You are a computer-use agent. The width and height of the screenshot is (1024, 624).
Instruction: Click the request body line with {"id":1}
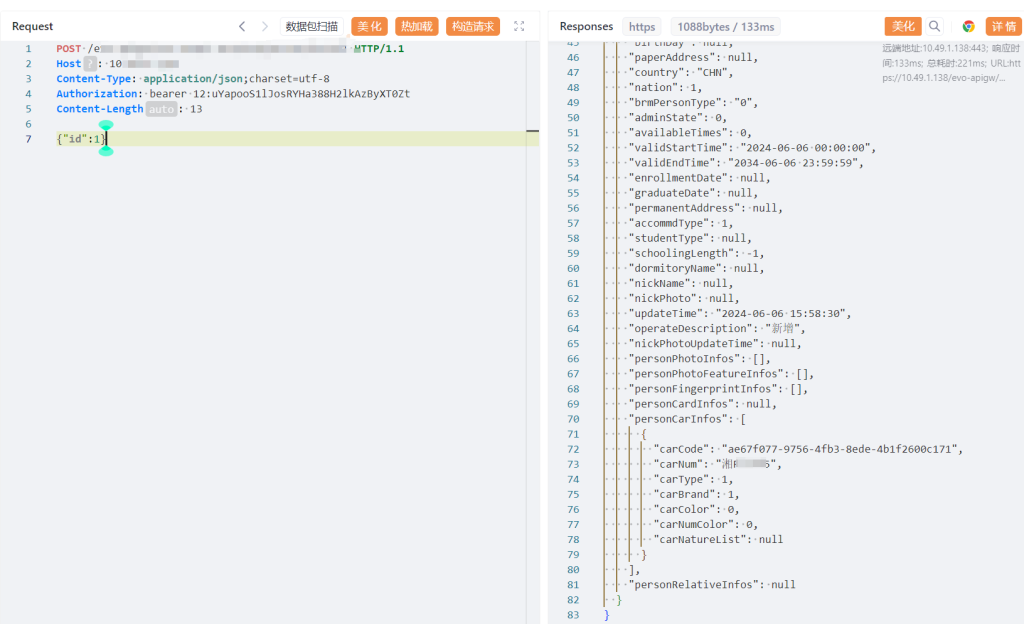pyautogui.click(x=80, y=139)
